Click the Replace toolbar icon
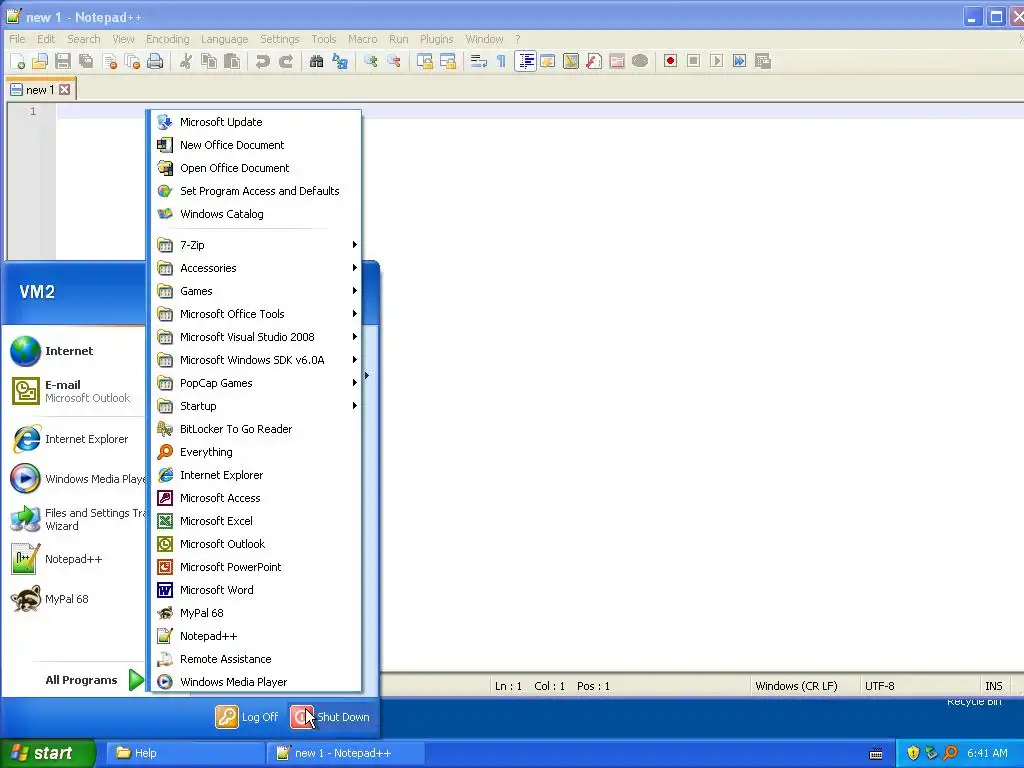Viewport: 1024px width, 768px height. point(340,61)
